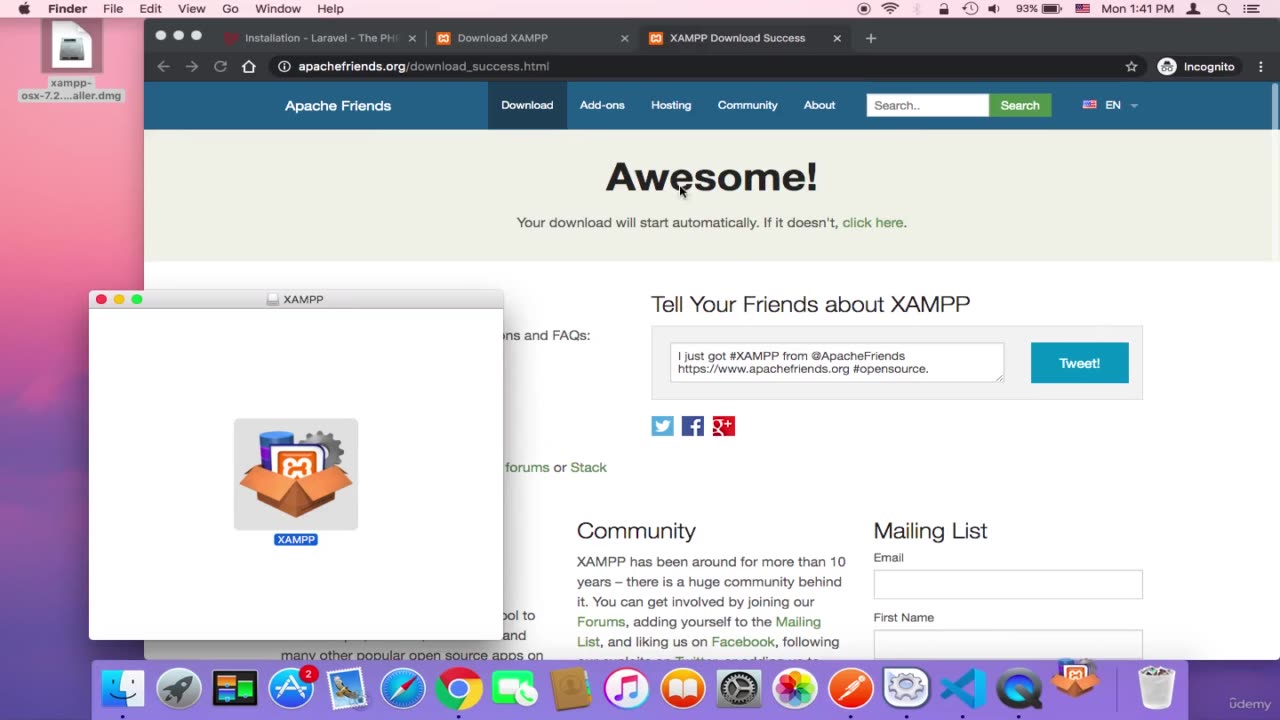The height and width of the screenshot is (720, 1280).
Task: Click the Mailing List Email field
Action: tap(1008, 584)
